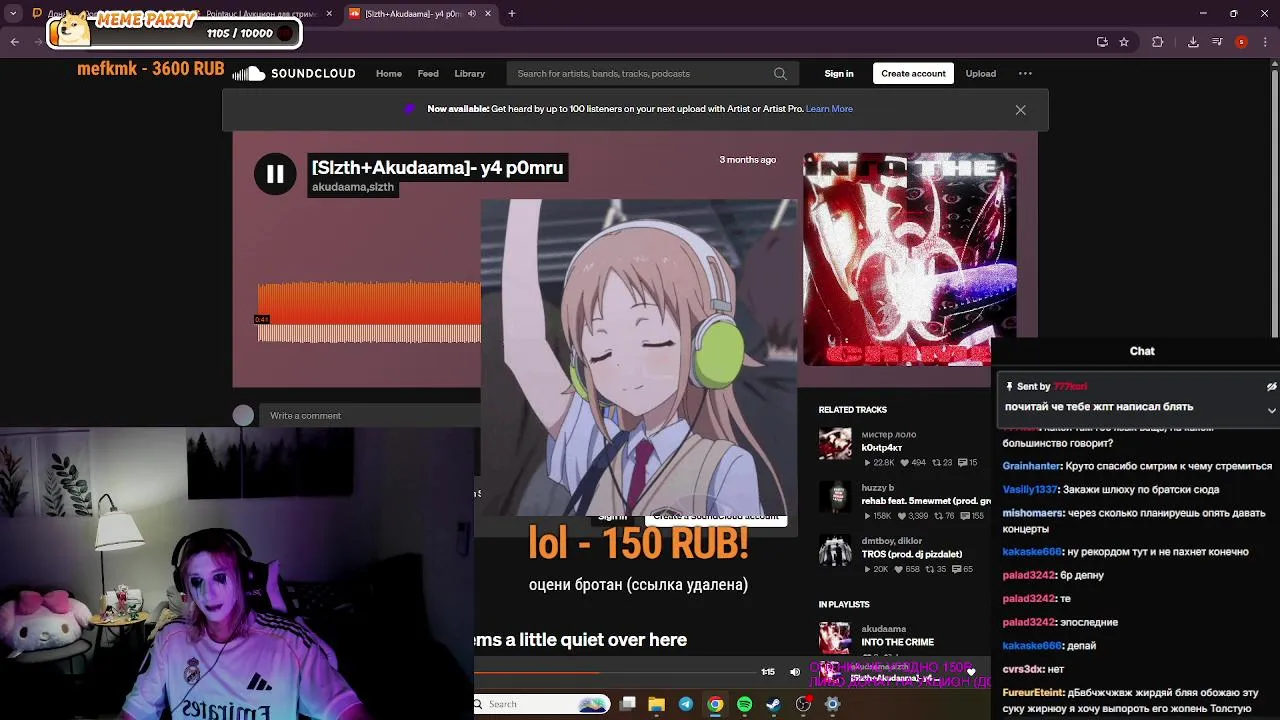The image size is (1280, 720).
Task: Click the IN PLAYLISTS heading
Action: (844, 604)
